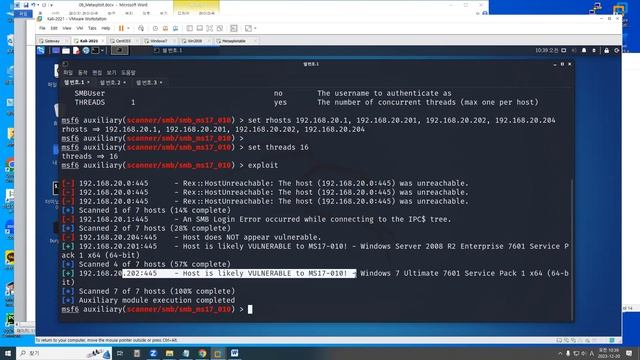Switch to the Gateway VM tab
640x360 pixels.
(52, 41)
